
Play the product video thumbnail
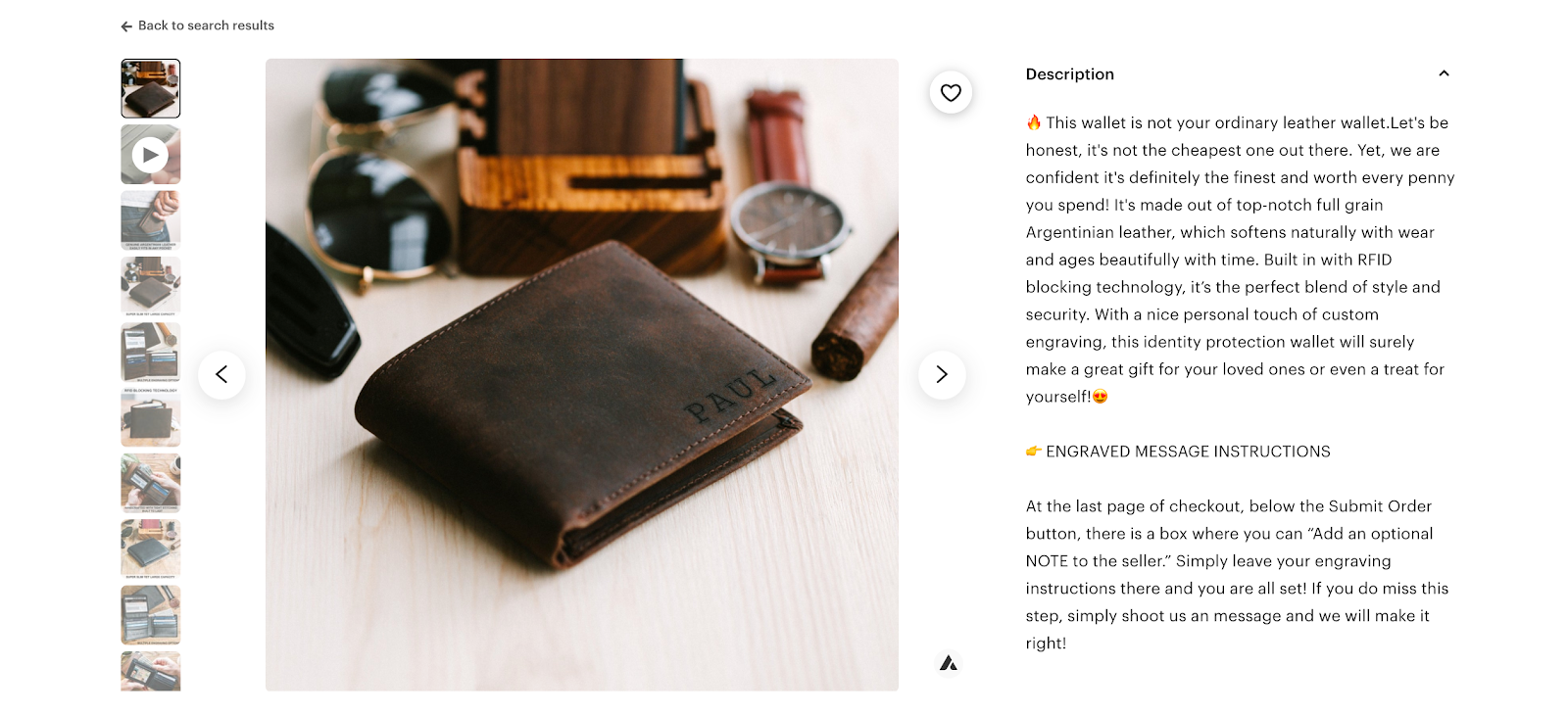click(151, 155)
